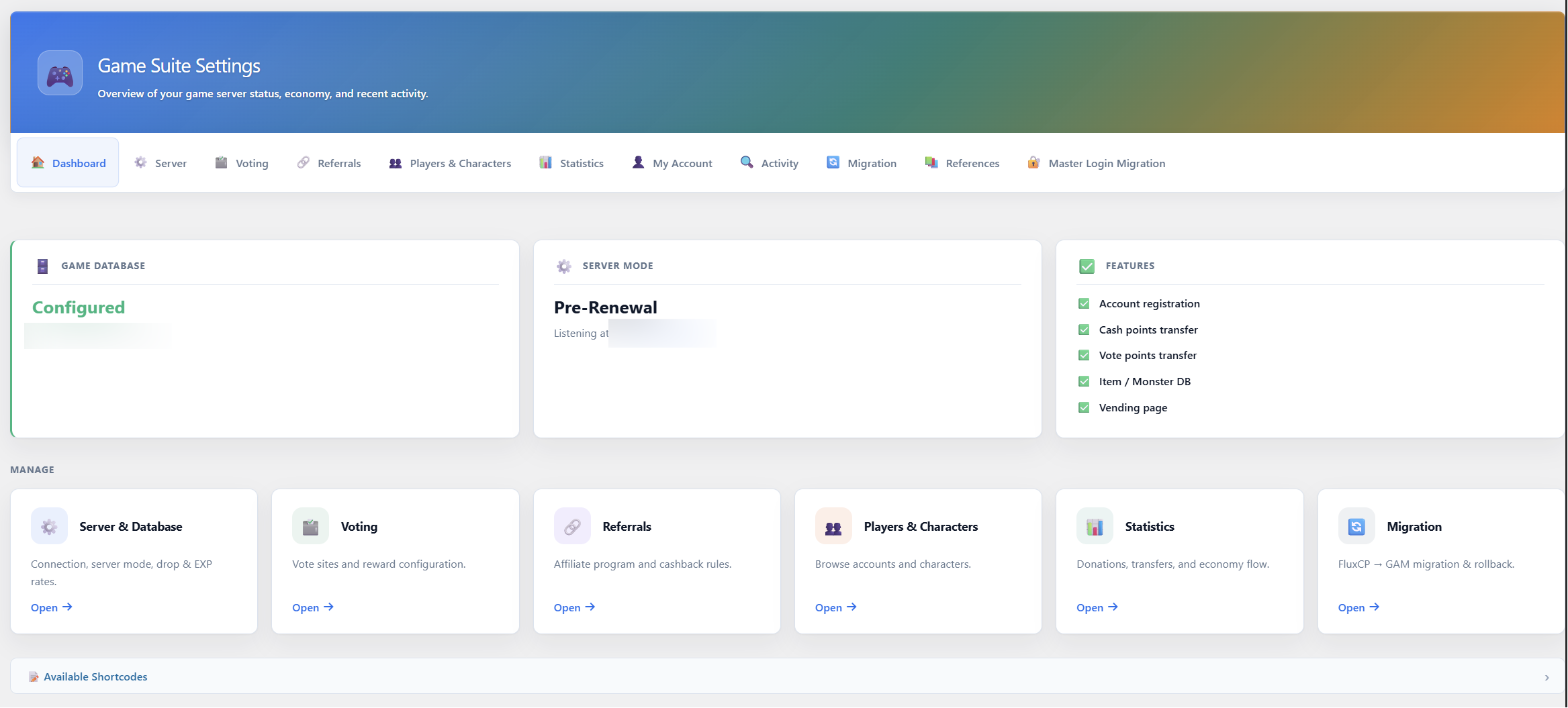Open link in Voting card
The image size is (1568, 708).
tap(312, 607)
